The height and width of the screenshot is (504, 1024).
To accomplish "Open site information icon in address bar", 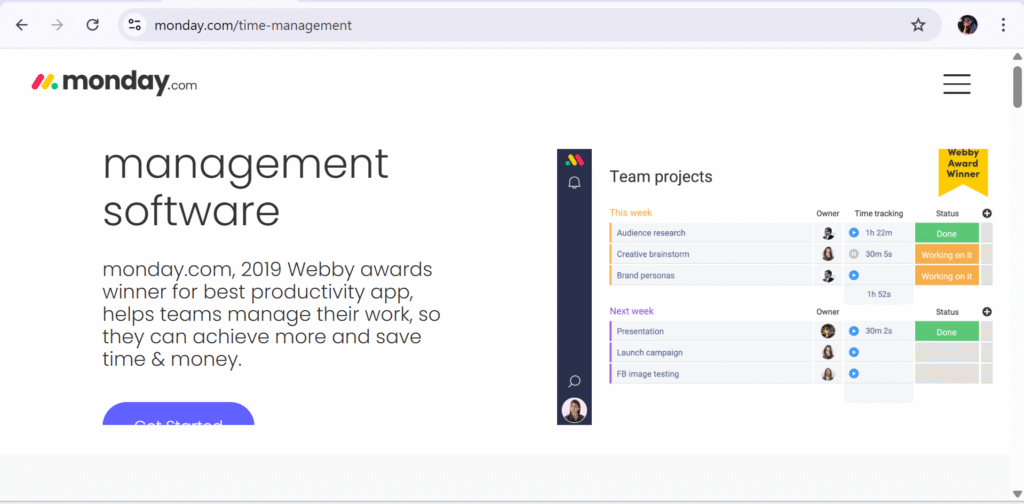I will (135, 25).
